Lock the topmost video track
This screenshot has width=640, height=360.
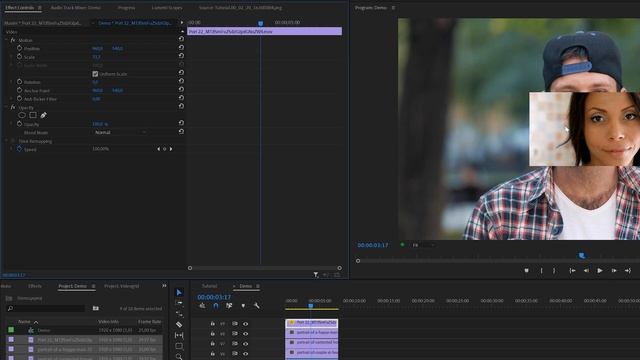point(213,324)
